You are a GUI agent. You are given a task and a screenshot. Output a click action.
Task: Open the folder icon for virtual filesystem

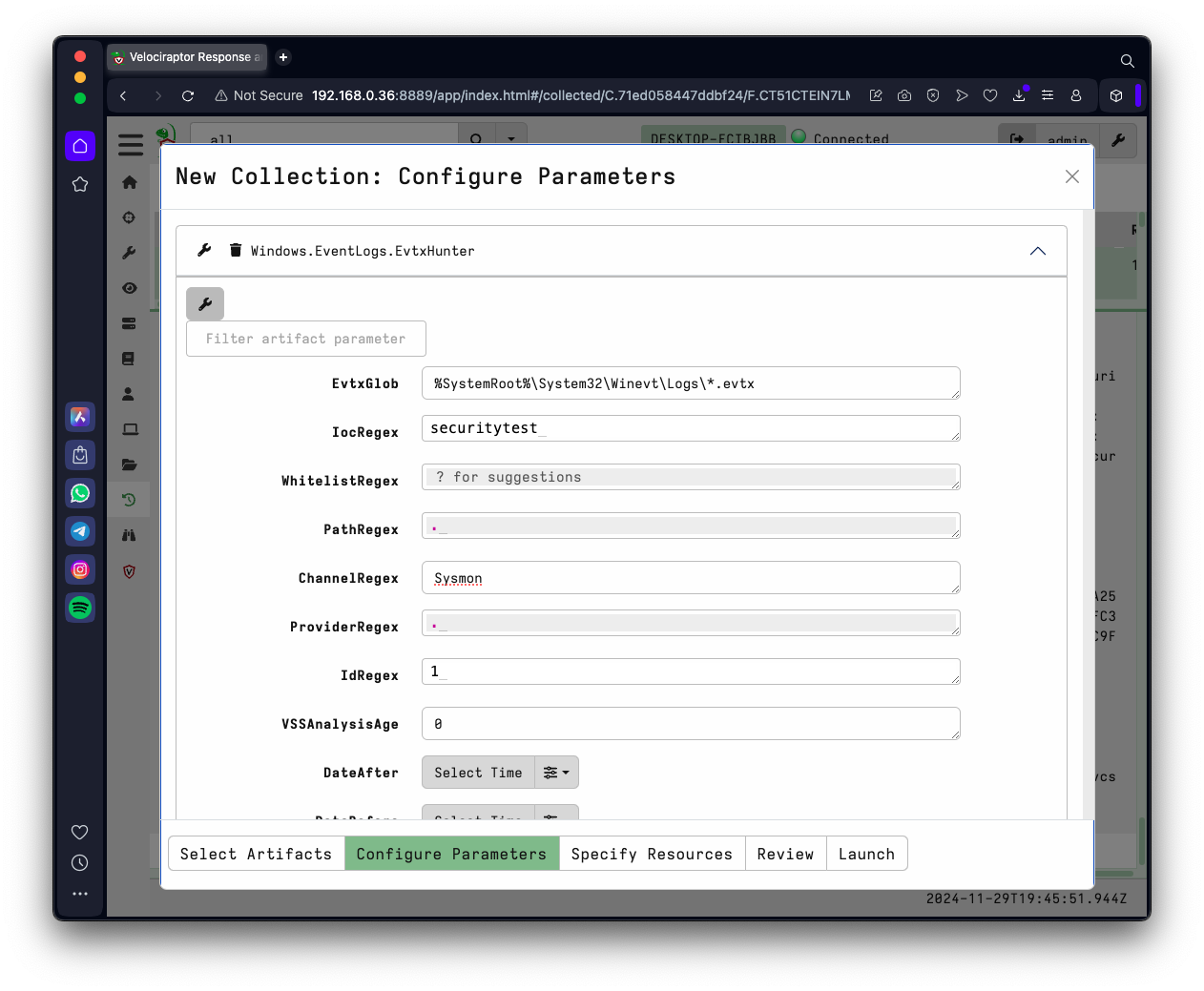tap(130, 465)
